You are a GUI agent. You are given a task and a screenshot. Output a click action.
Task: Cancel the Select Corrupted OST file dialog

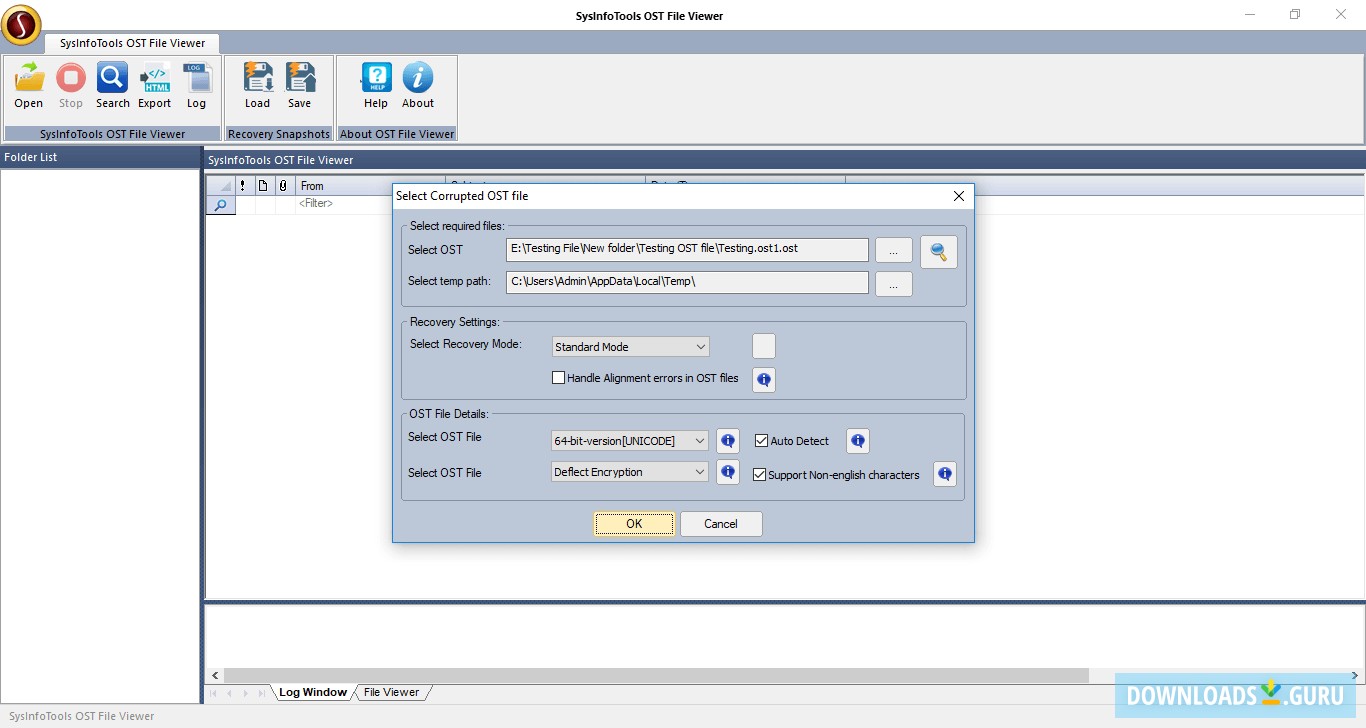point(720,523)
